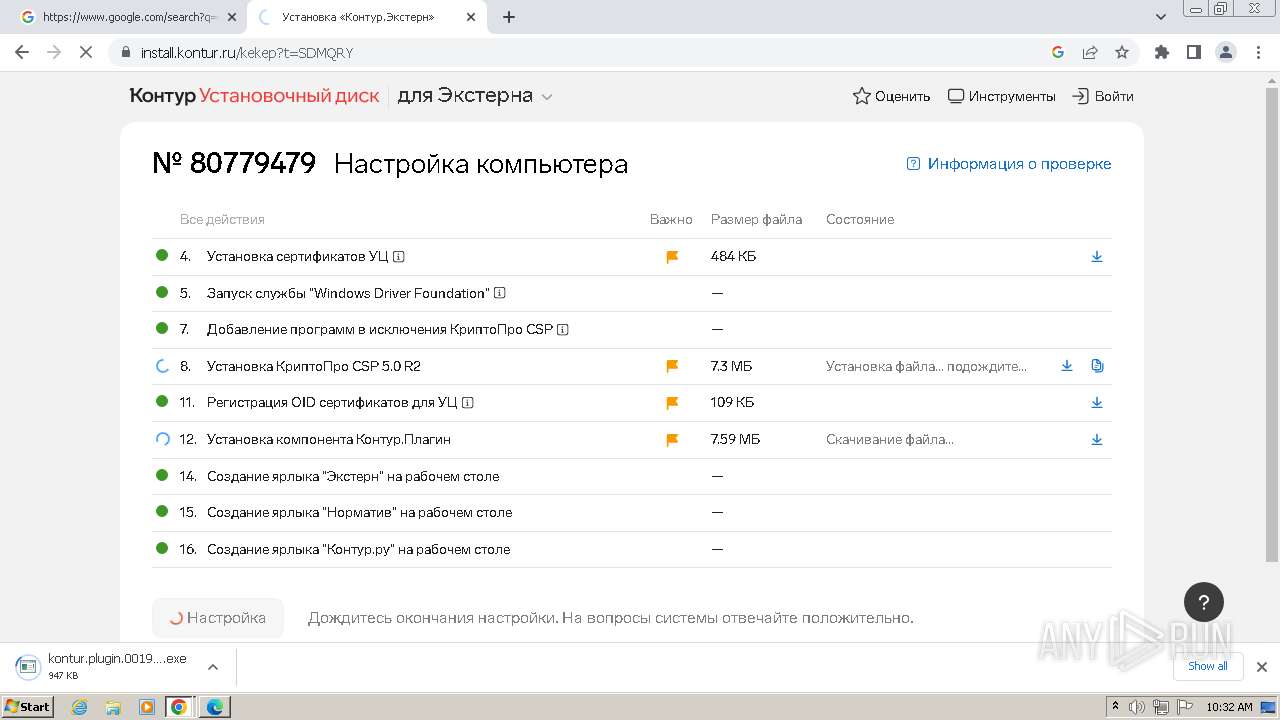This screenshot has width=1280, height=720.
Task: View site information lock icon
Action: coord(125,52)
